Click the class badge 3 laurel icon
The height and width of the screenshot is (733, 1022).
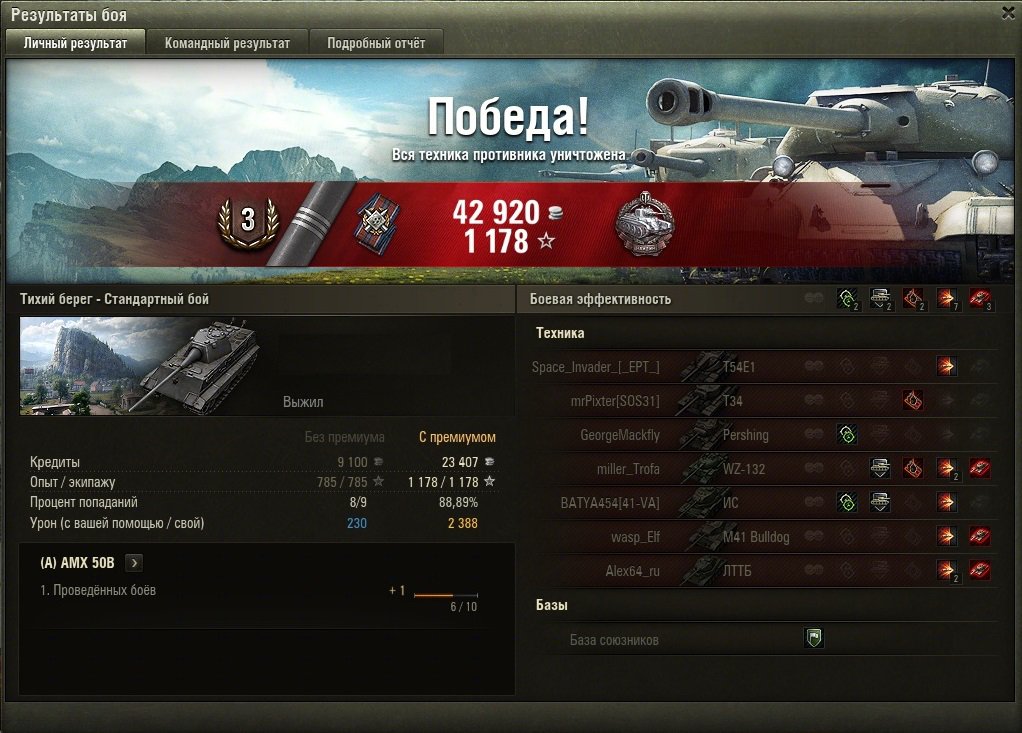pos(248,222)
